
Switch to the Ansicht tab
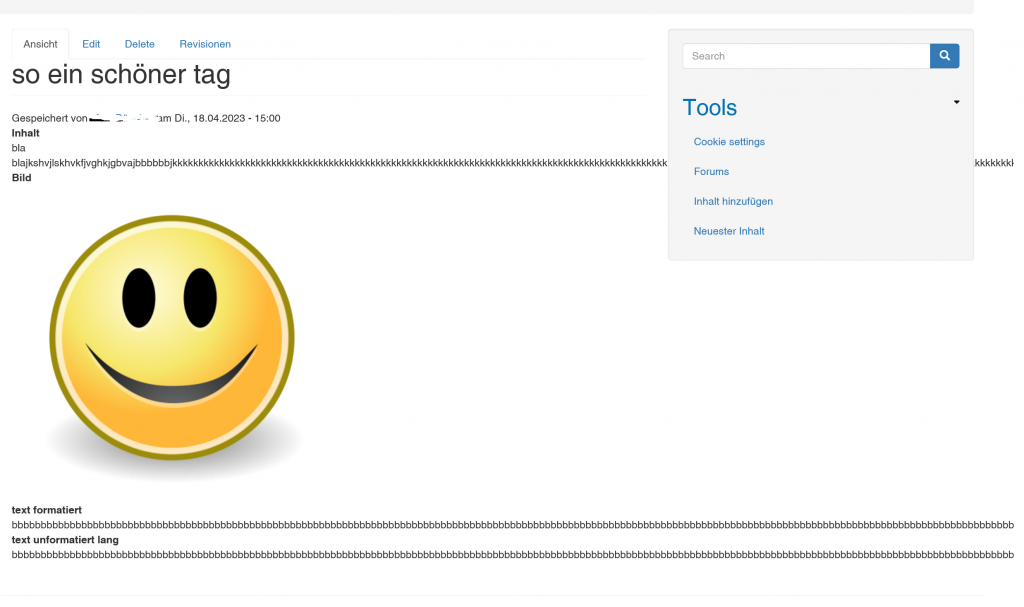click(x=40, y=44)
